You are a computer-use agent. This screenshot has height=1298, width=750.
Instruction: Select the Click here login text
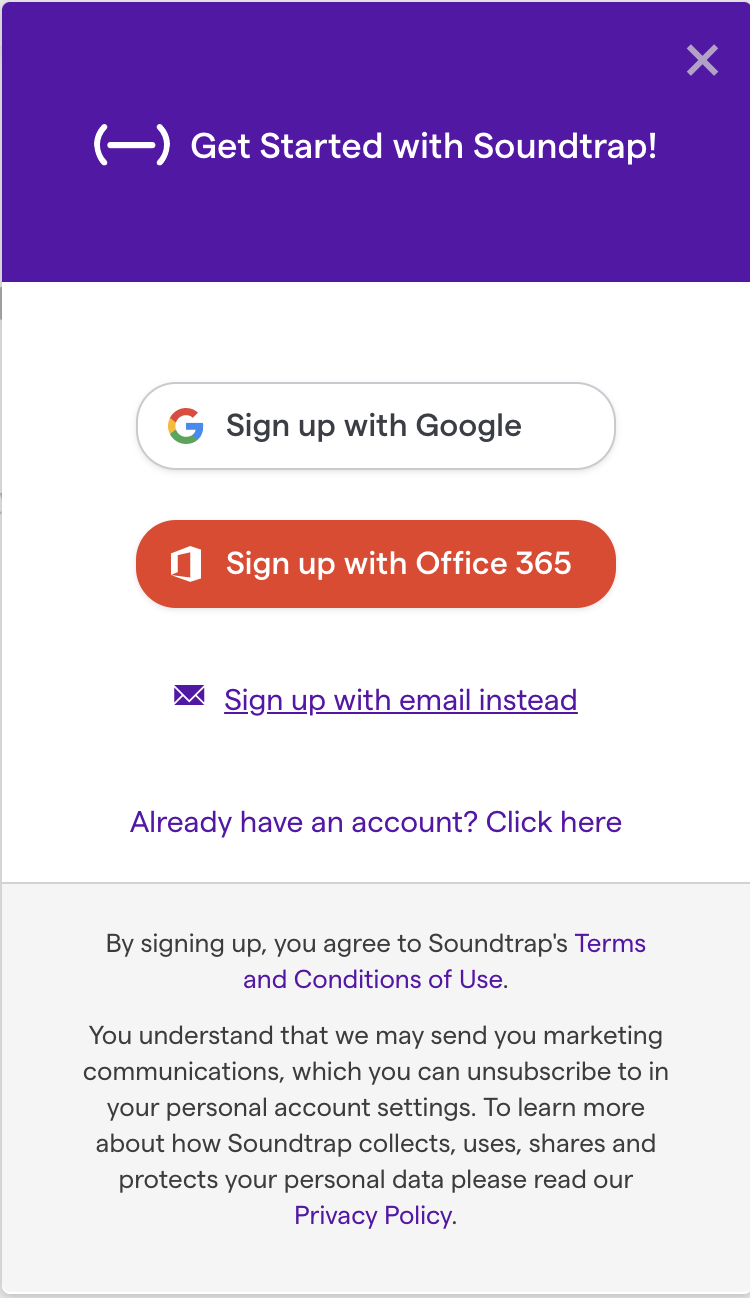(554, 822)
